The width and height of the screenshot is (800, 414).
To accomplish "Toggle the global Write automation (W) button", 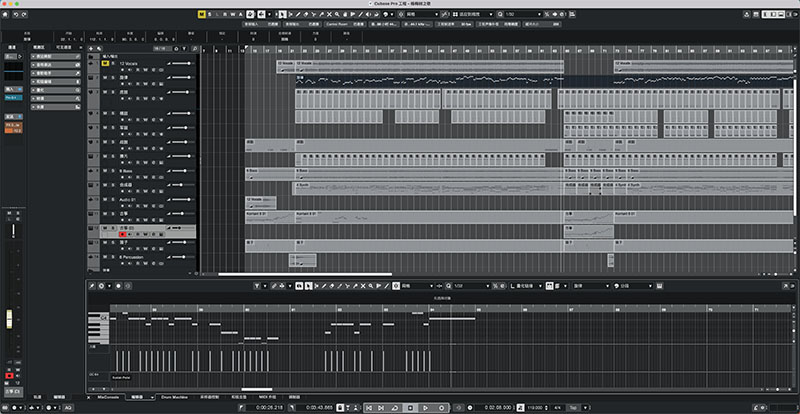I will click(232, 14).
